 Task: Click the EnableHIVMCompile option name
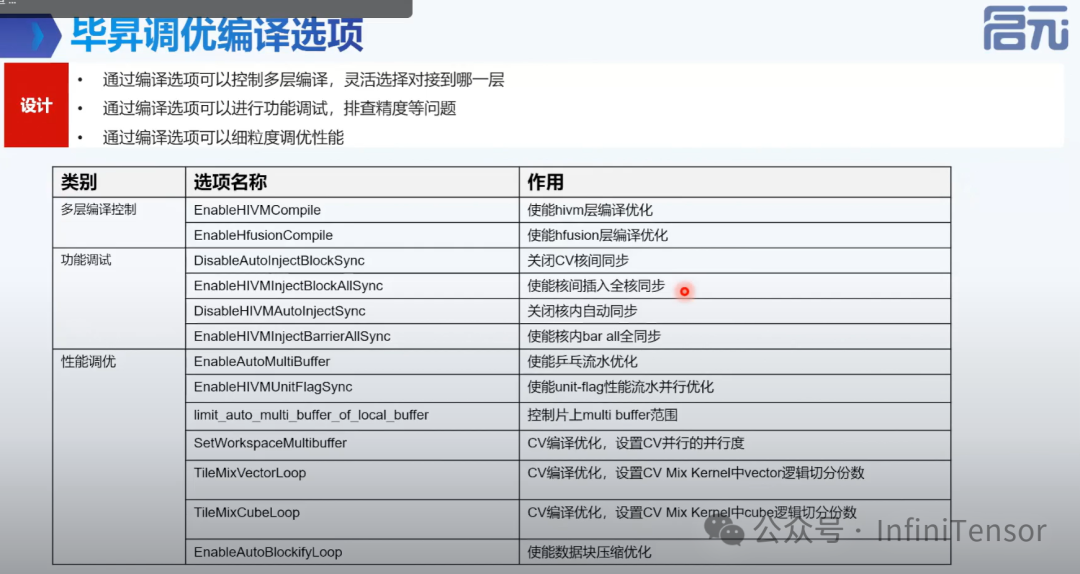point(257,210)
